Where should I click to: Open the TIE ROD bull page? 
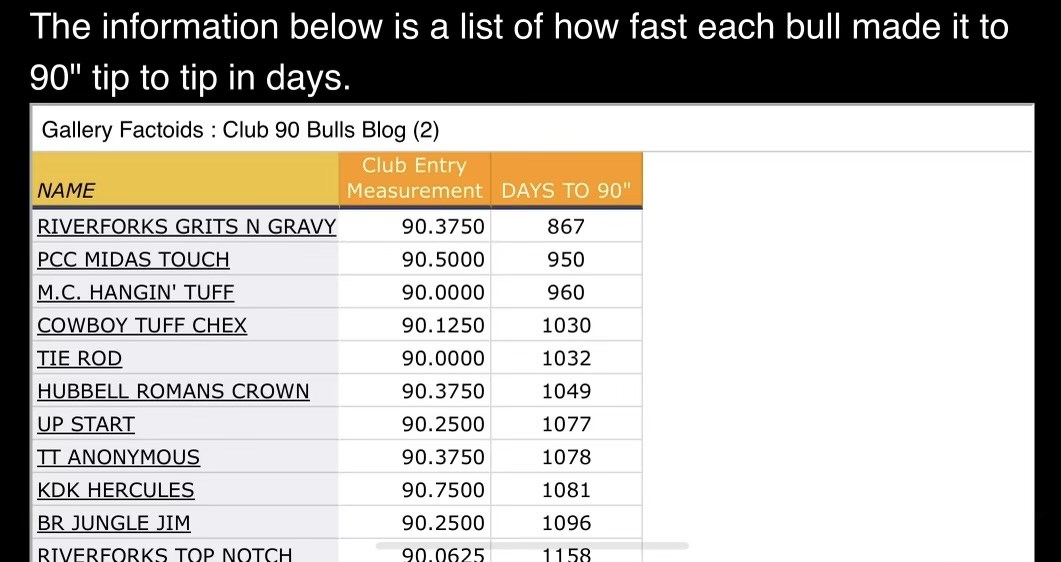(79, 358)
